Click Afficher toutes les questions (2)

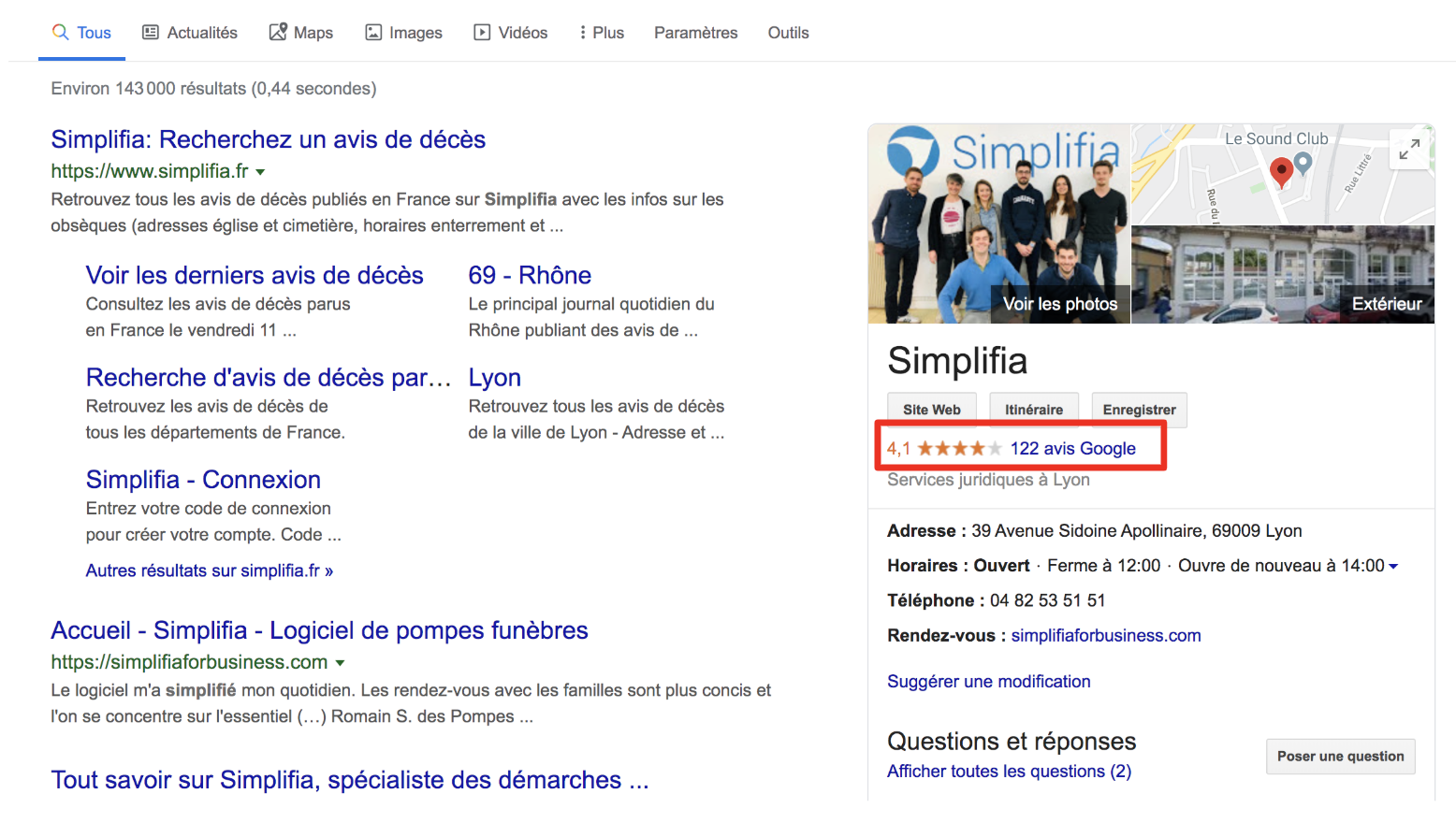coord(1009,772)
